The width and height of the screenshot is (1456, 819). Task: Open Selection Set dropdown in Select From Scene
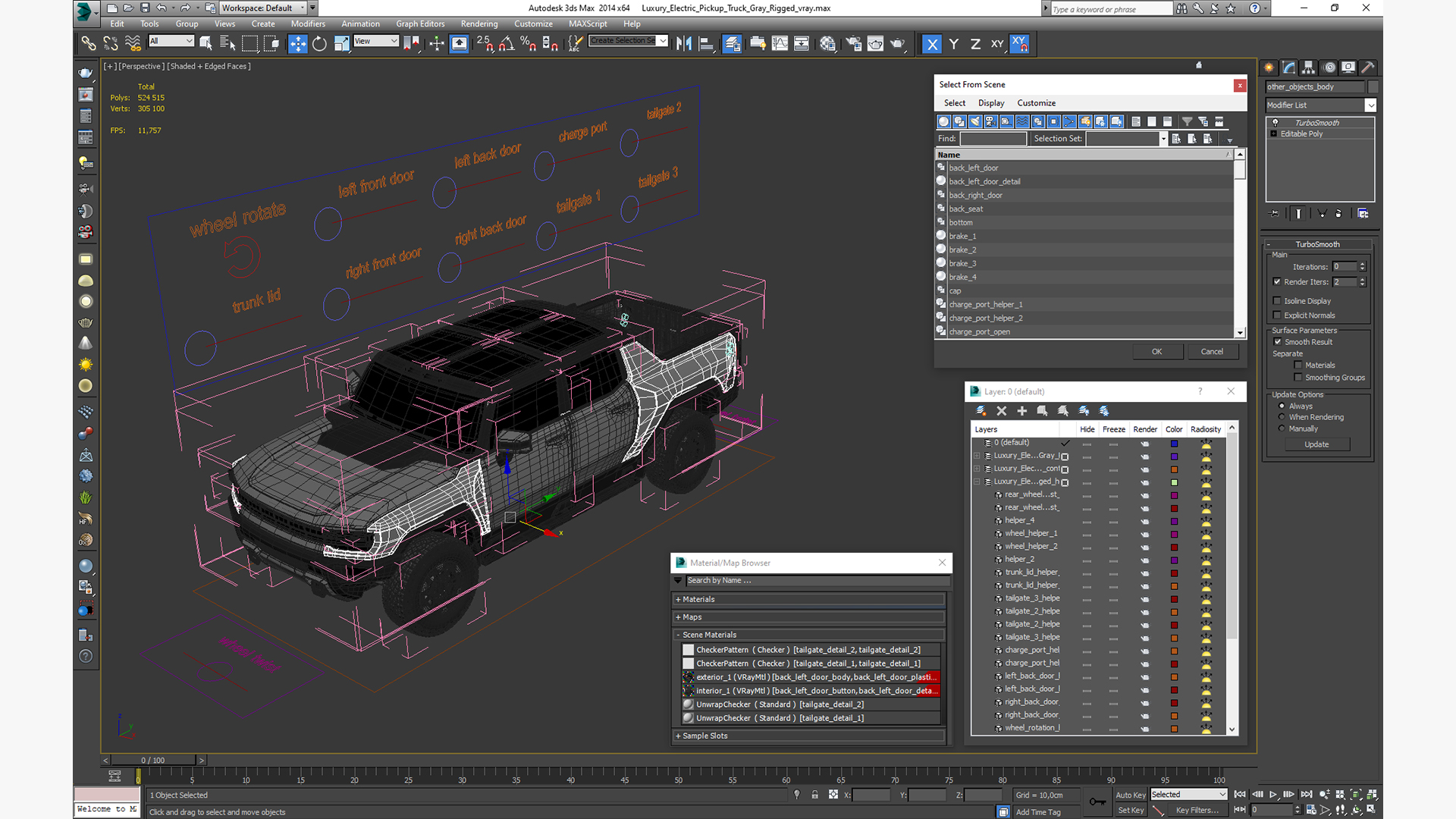[x=1163, y=139]
